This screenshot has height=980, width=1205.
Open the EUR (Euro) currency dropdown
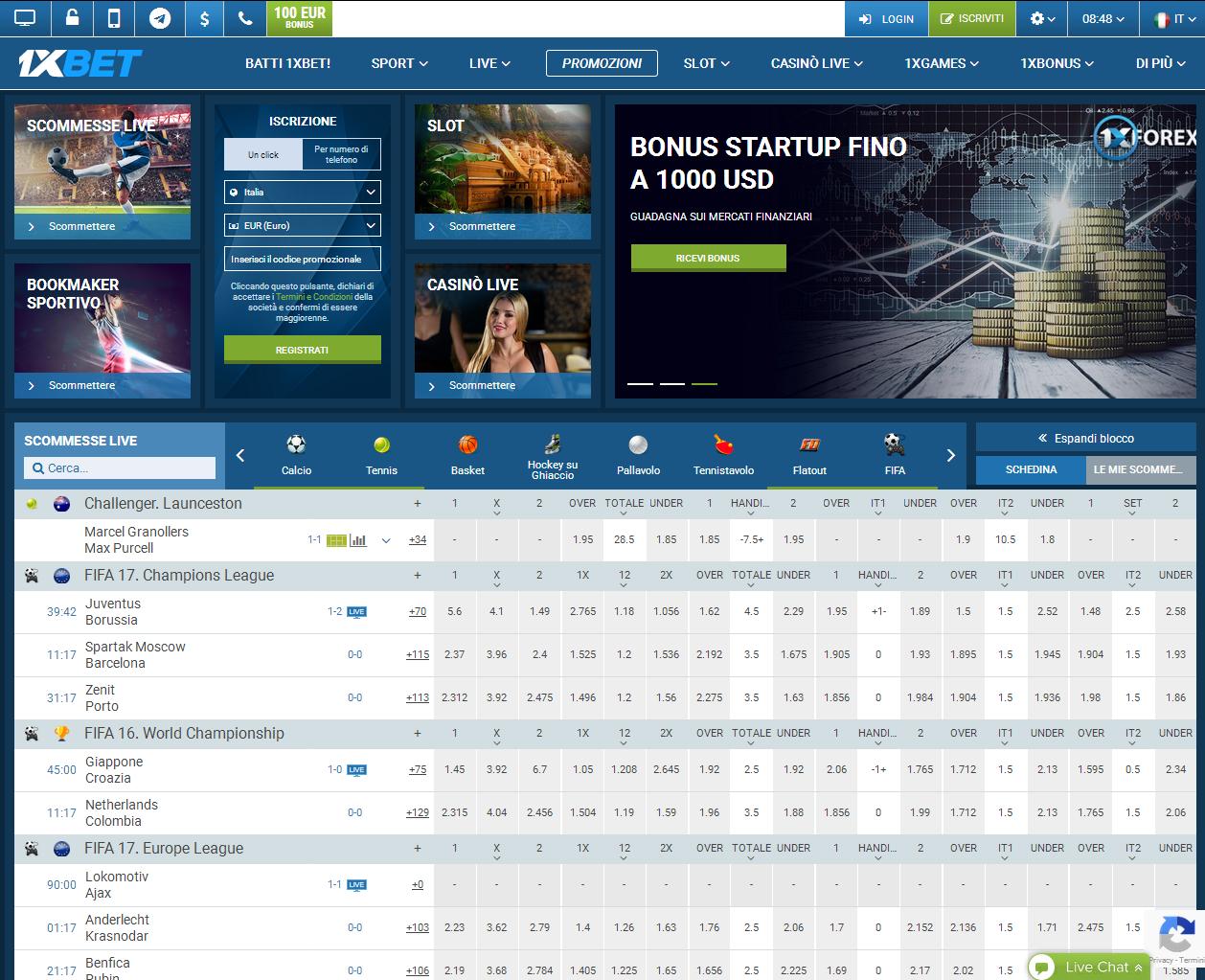tap(303, 225)
